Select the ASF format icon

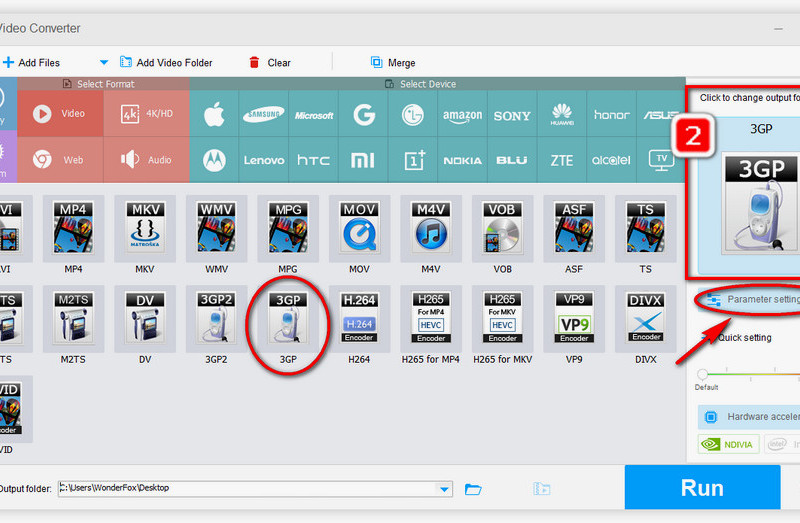[x=573, y=229]
